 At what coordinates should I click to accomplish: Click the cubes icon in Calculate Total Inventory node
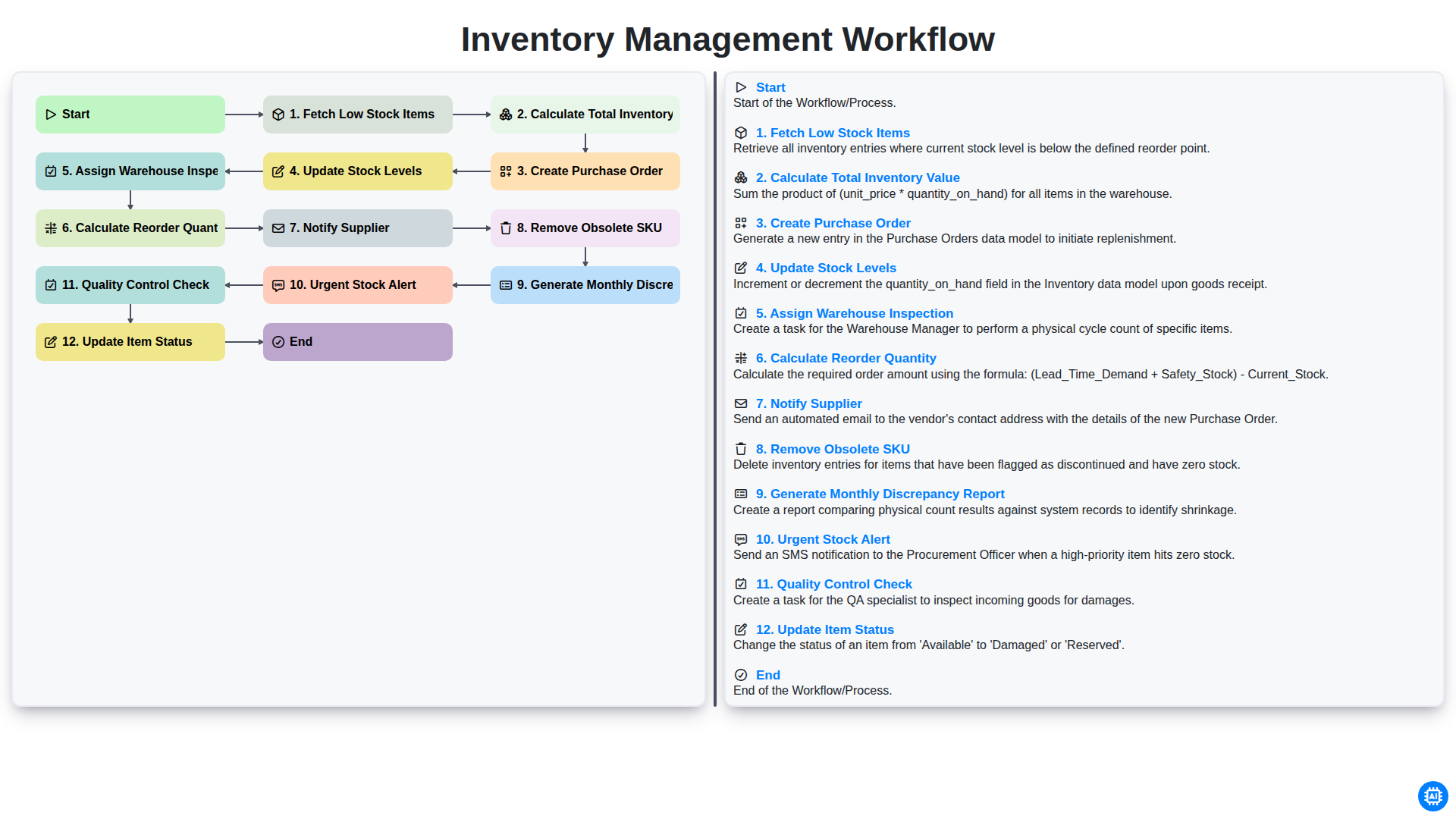click(x=506, y=115)
